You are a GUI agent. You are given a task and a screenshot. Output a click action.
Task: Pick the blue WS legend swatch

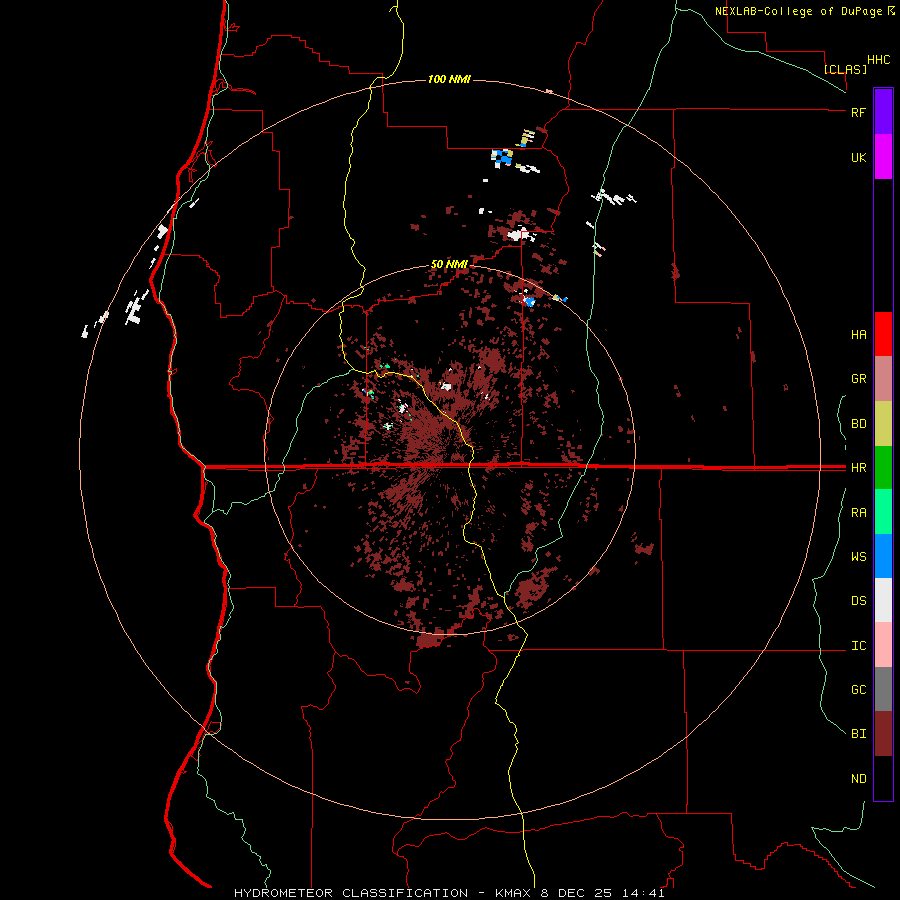click(x=883, y=556)
